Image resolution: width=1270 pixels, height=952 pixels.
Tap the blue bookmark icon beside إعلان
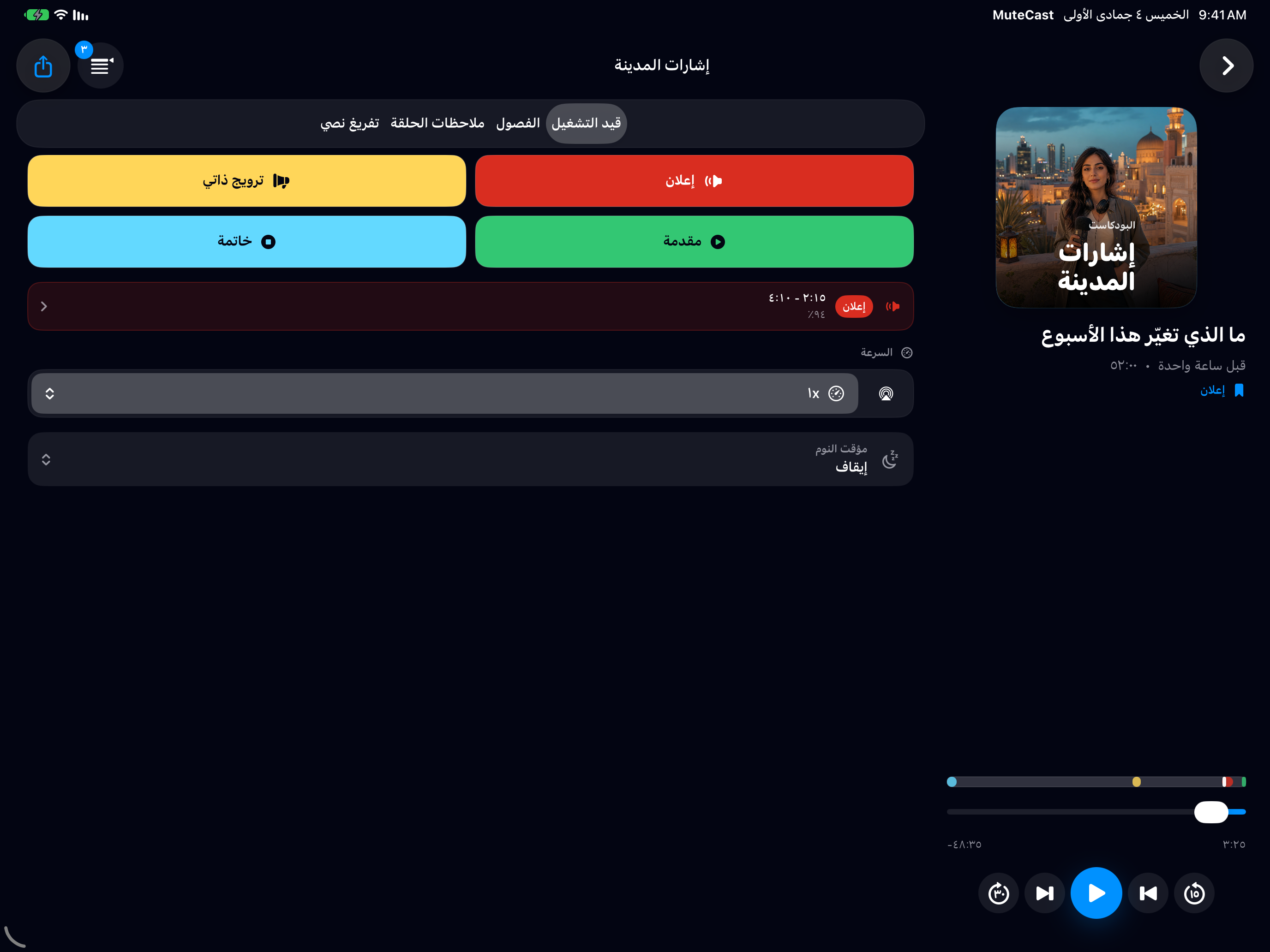click(1239, 390)
